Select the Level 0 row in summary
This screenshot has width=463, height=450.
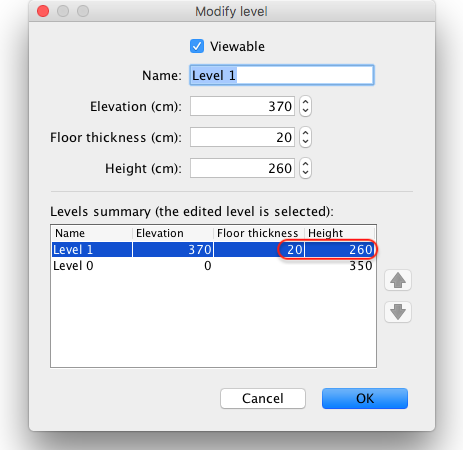coord(213,266)
